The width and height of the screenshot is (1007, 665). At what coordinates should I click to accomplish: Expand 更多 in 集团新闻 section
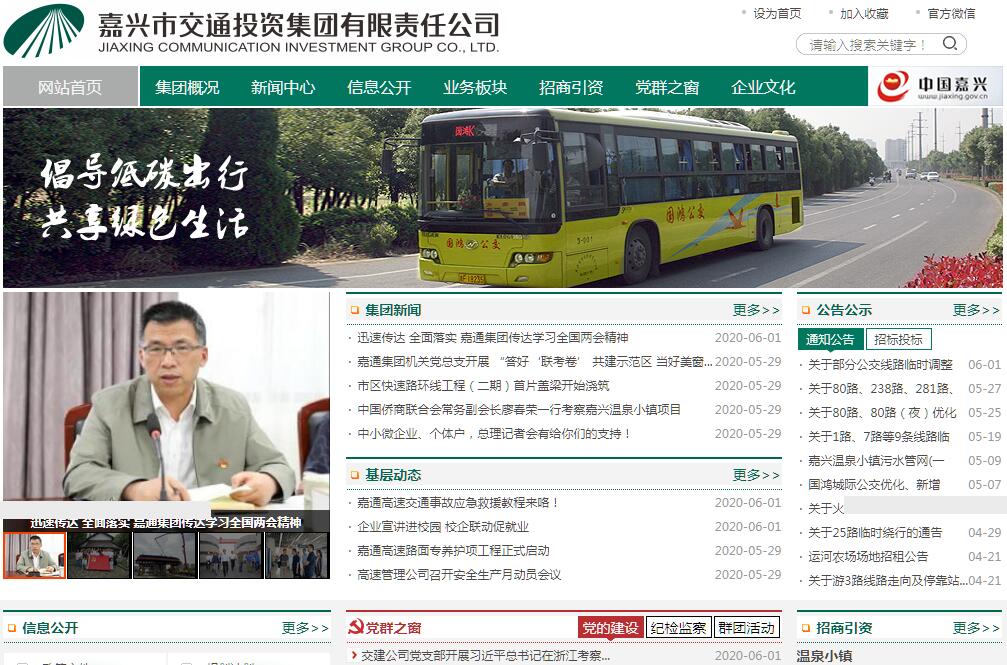click(757, 310)
